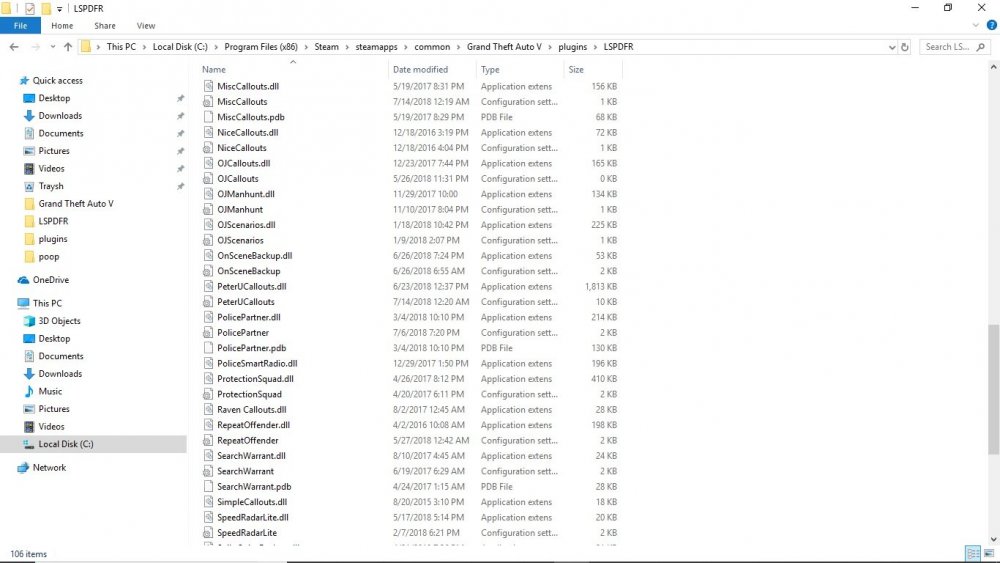The image size is (1000, 563).
Task: Select NiceCallouts configuration file icon
Action: click(208, 147)
